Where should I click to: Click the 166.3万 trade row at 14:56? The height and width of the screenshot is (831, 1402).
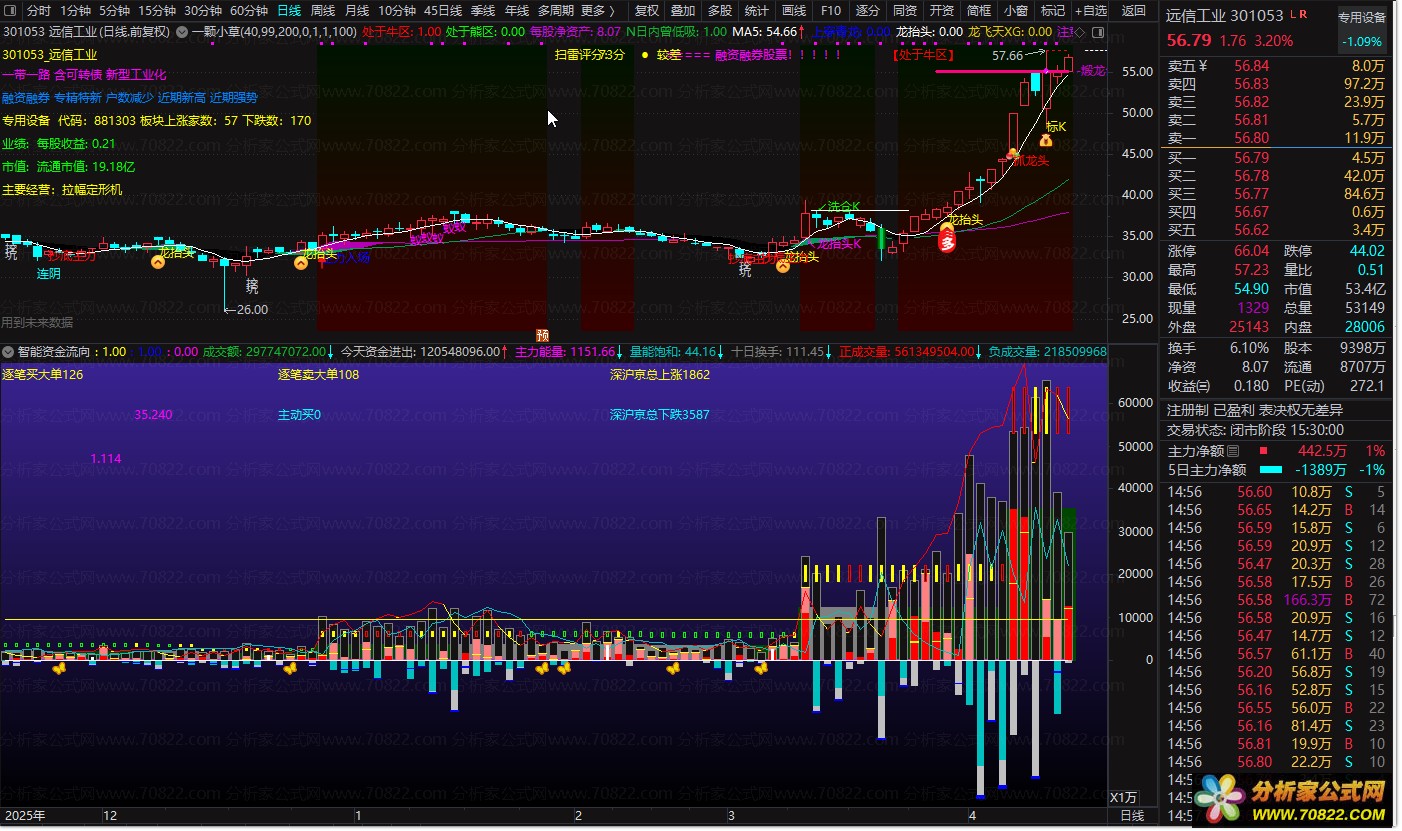point(1276,600)
